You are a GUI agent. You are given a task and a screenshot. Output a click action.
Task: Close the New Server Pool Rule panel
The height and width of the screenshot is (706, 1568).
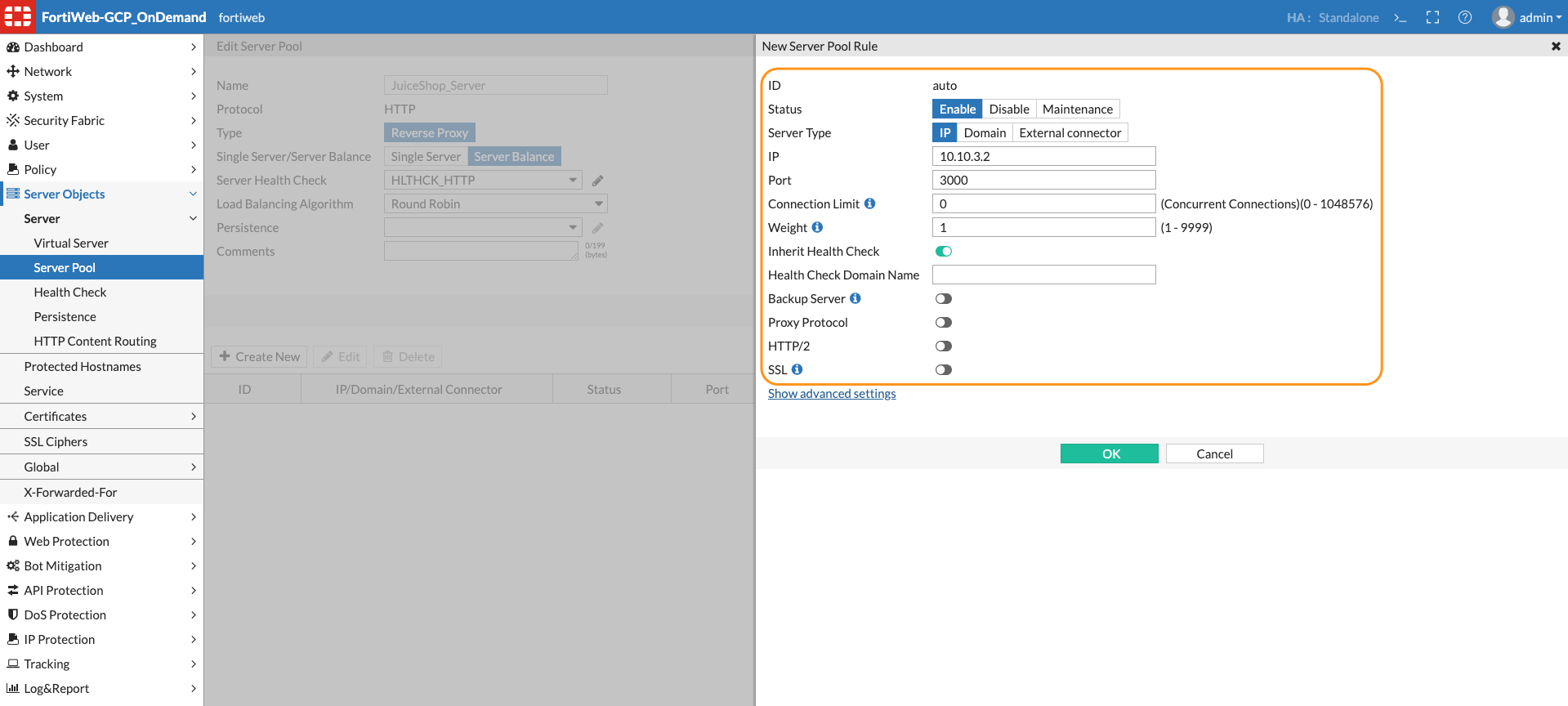(x=1556, y=47)
